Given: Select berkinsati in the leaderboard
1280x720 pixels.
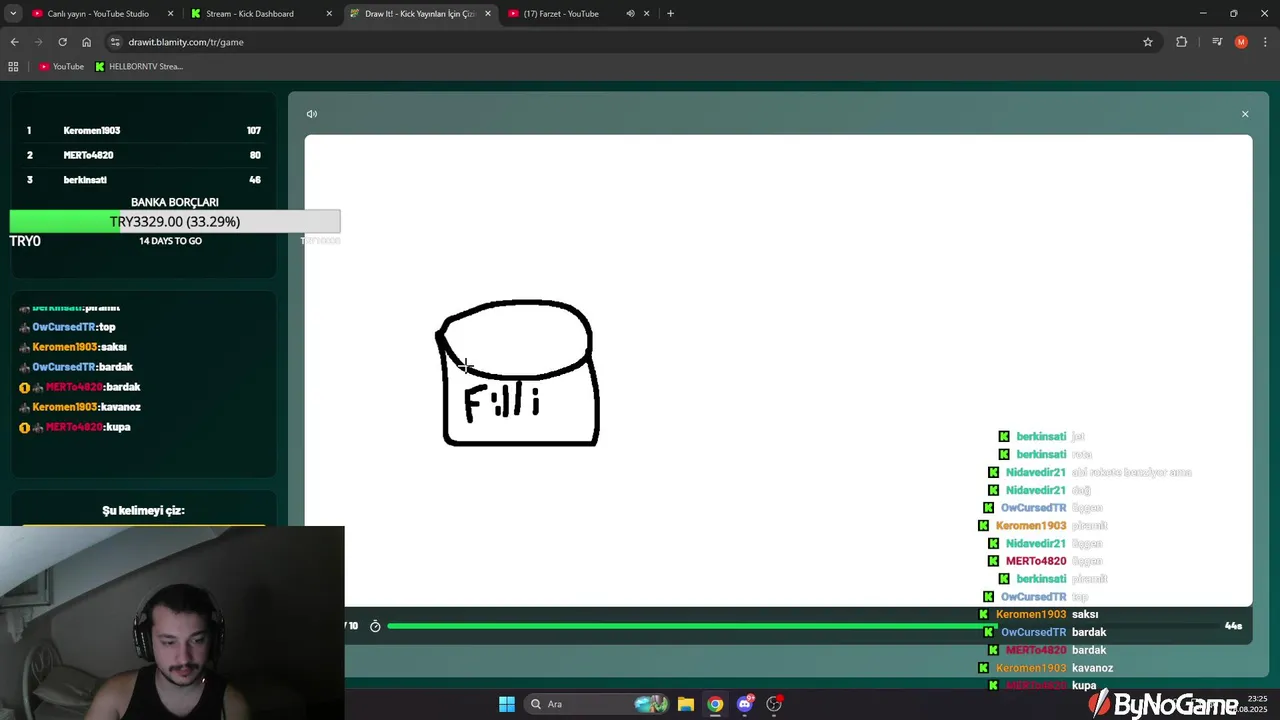Looking at the screenshot, I should (x=85, y=180).
